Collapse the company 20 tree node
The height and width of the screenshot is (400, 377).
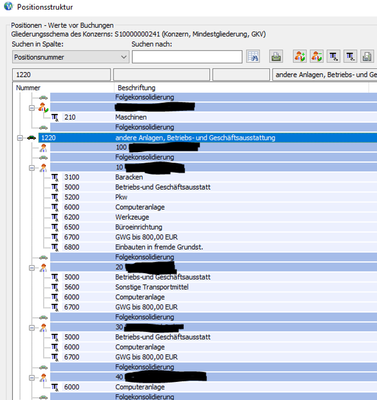tap(32, 268)
